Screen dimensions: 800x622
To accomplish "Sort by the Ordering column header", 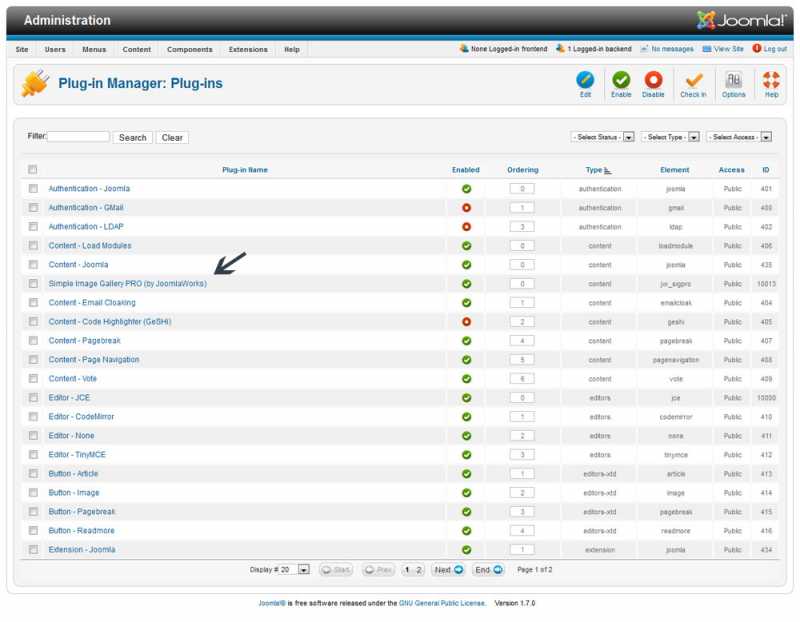I will [x=522, y=170].
